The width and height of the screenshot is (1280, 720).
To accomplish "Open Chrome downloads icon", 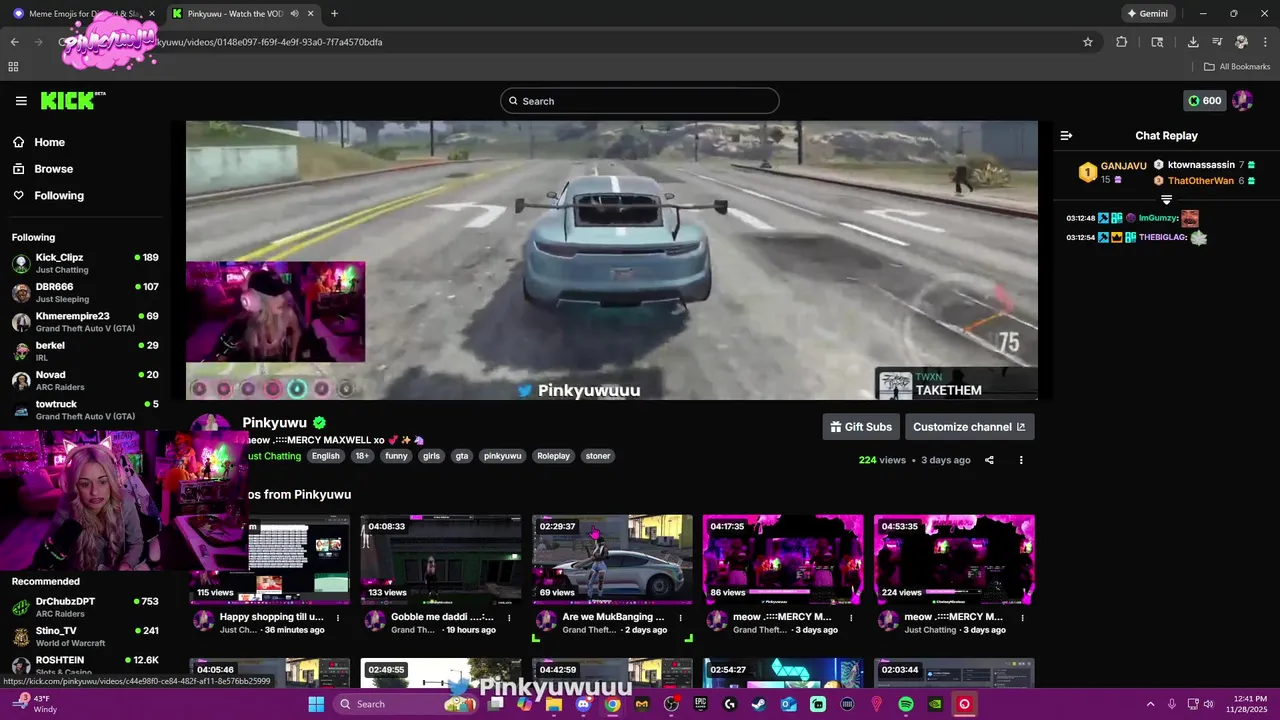I will click(1193, 42).
